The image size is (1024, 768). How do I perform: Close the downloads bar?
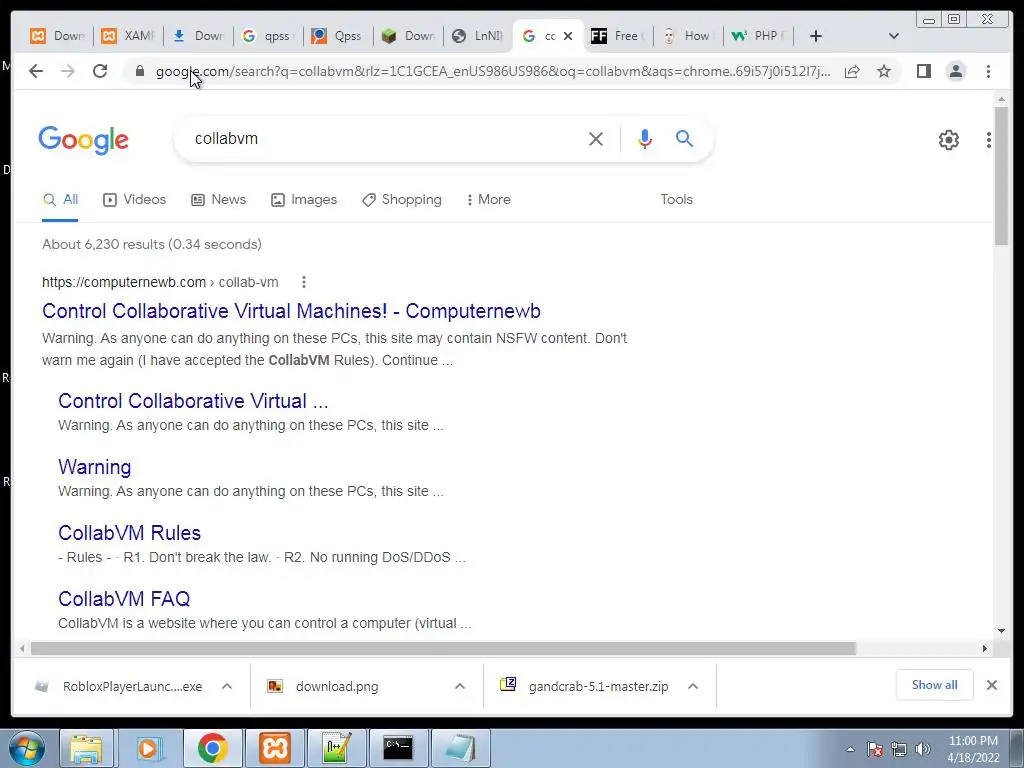992,685
